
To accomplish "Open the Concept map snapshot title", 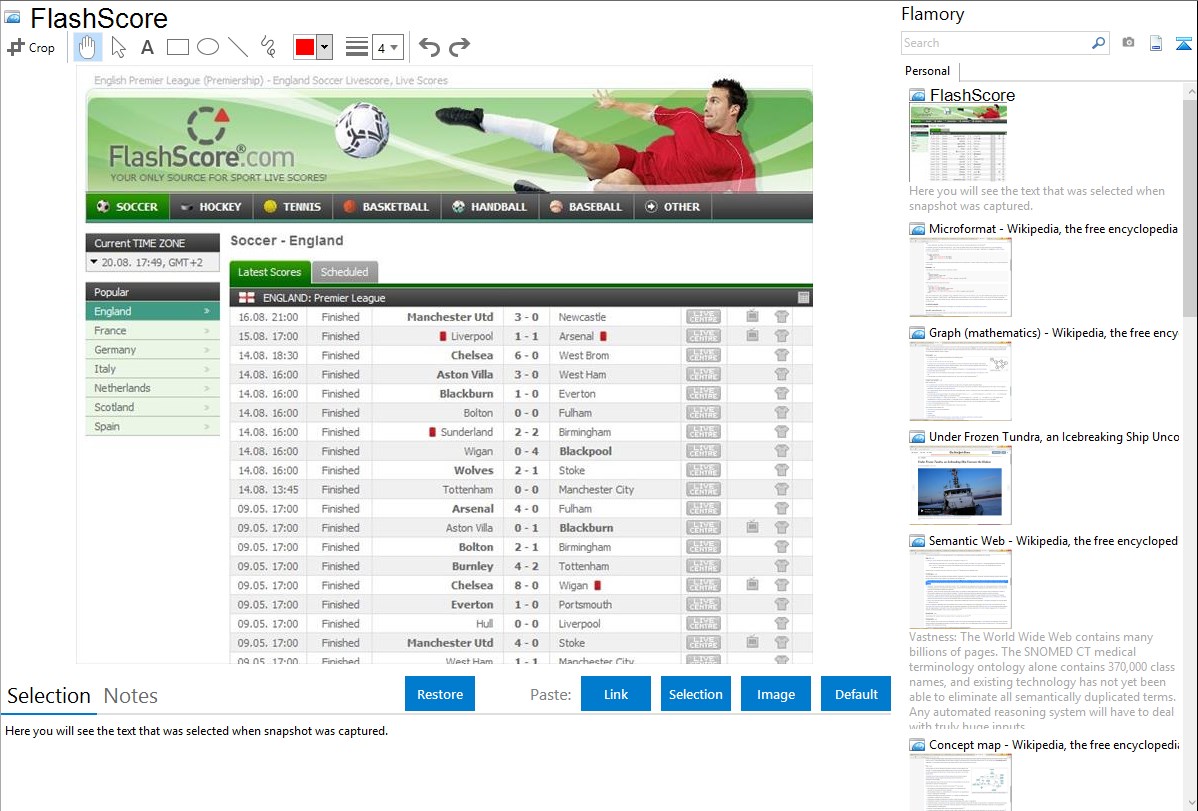I will [1053, 744].
